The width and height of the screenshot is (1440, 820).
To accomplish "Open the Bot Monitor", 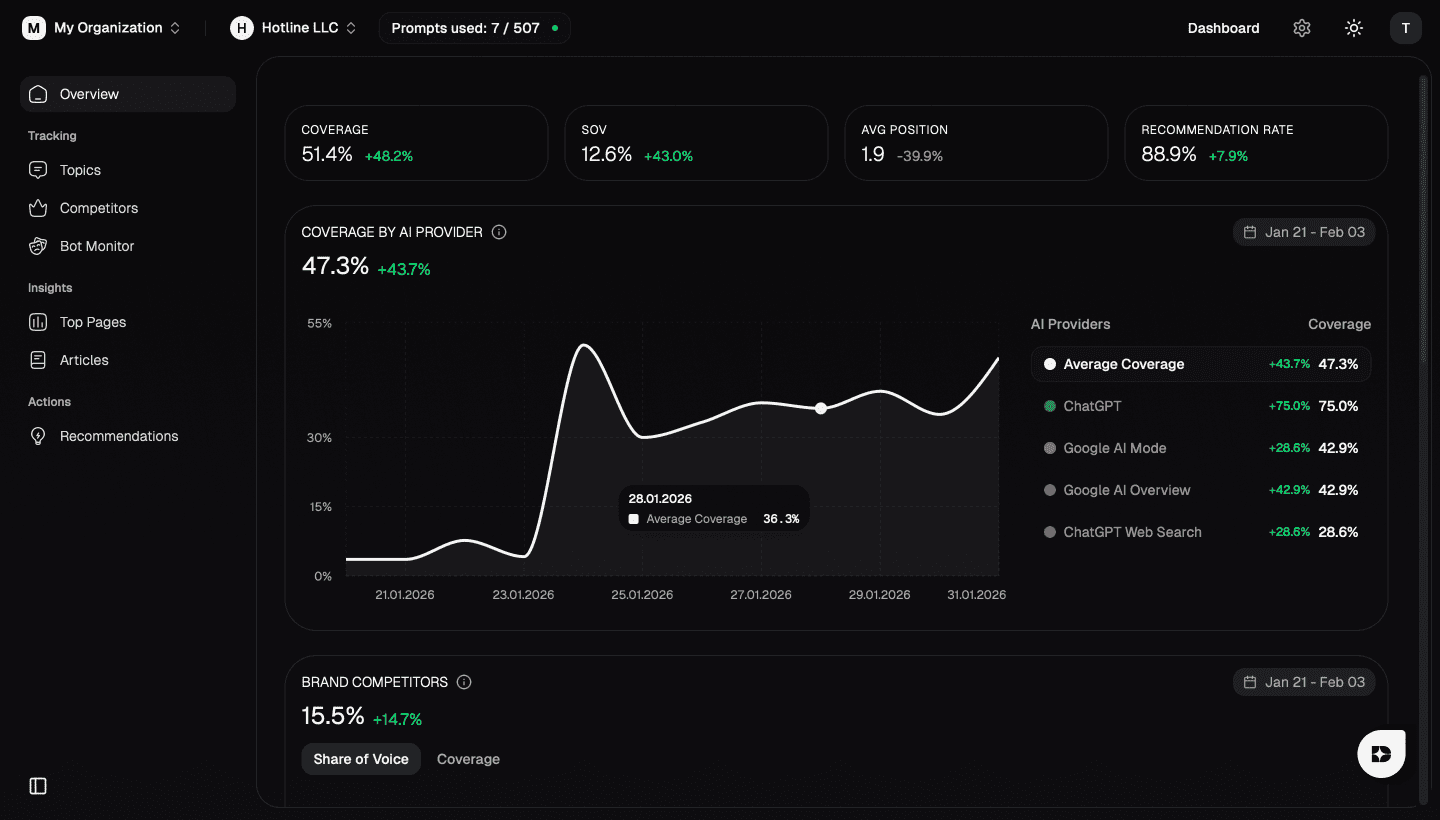I will click(x=94, y=246).
